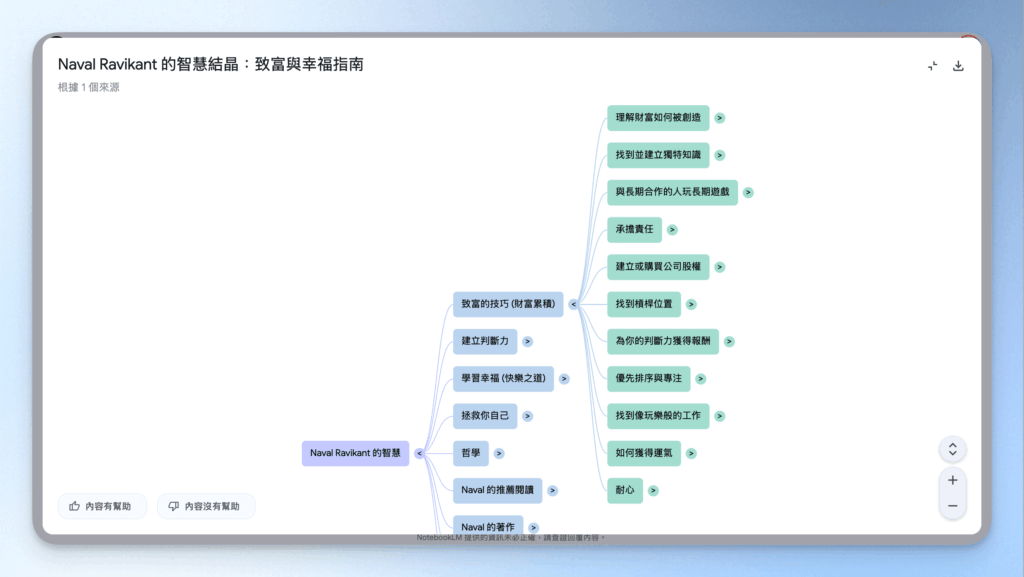This screenshot has width=1024, height=577.
Task: Mark content as not helpful 內容沒有幫助
Action: click(206, 507)
